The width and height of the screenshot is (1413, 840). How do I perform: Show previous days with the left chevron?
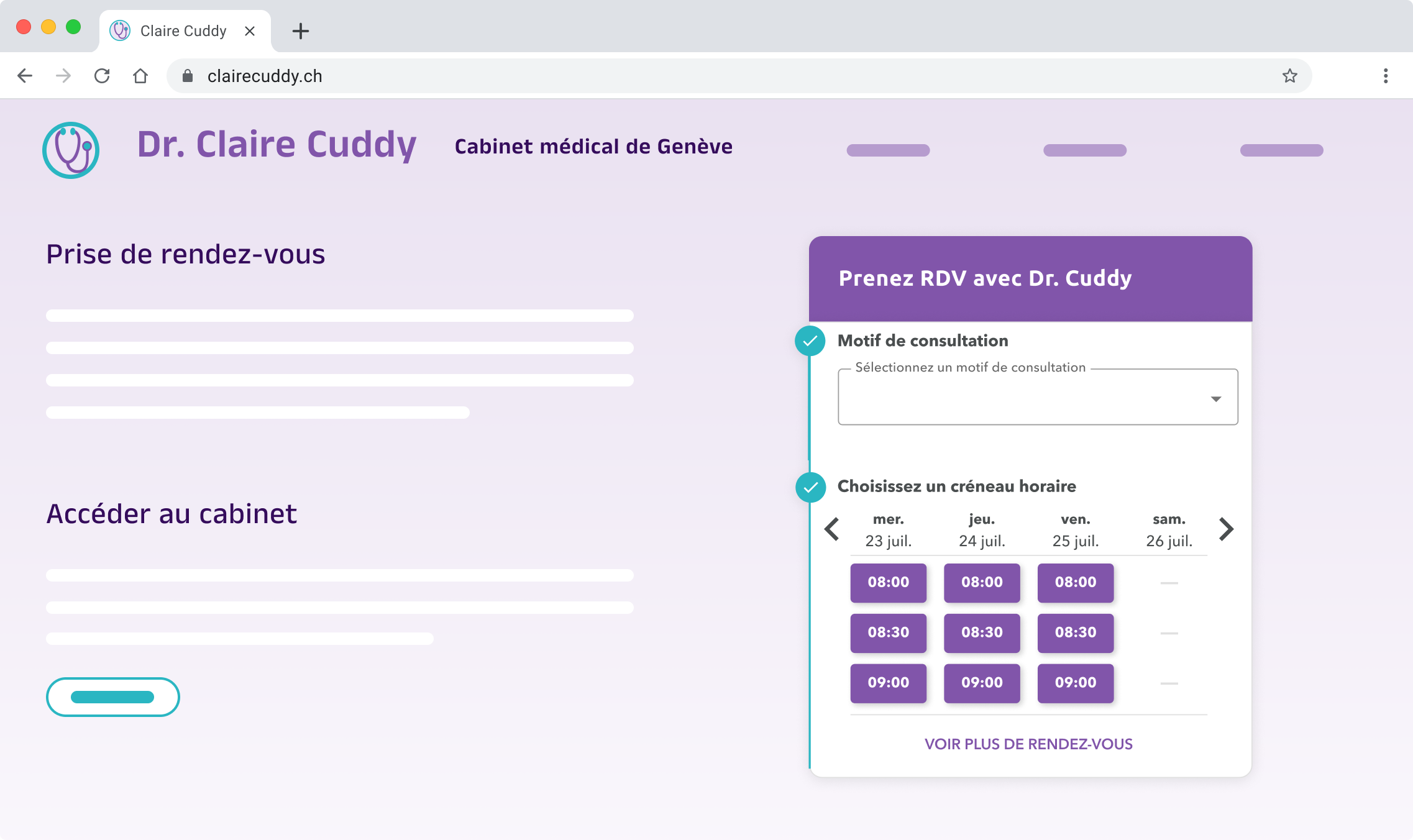pyautogui.click(x=832, y=529)
